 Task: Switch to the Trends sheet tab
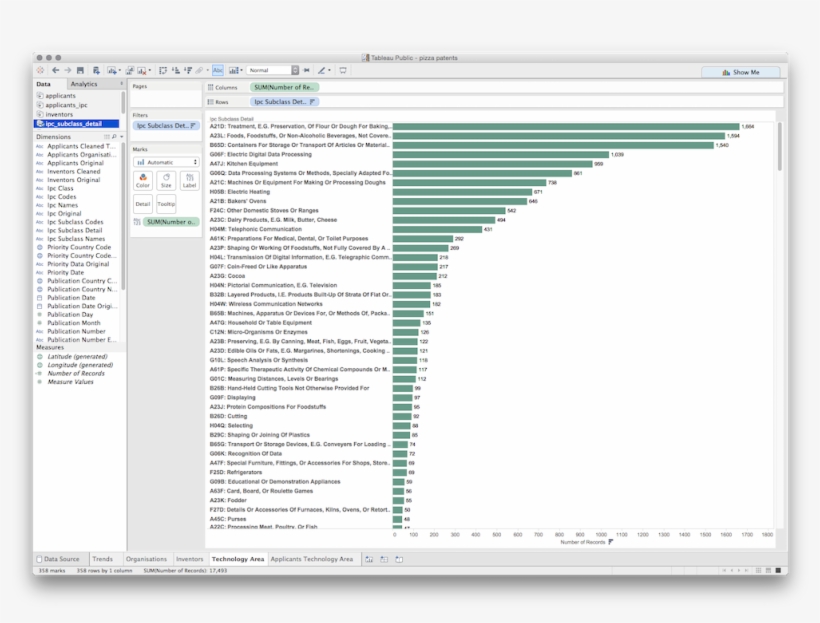coord(102,559)
